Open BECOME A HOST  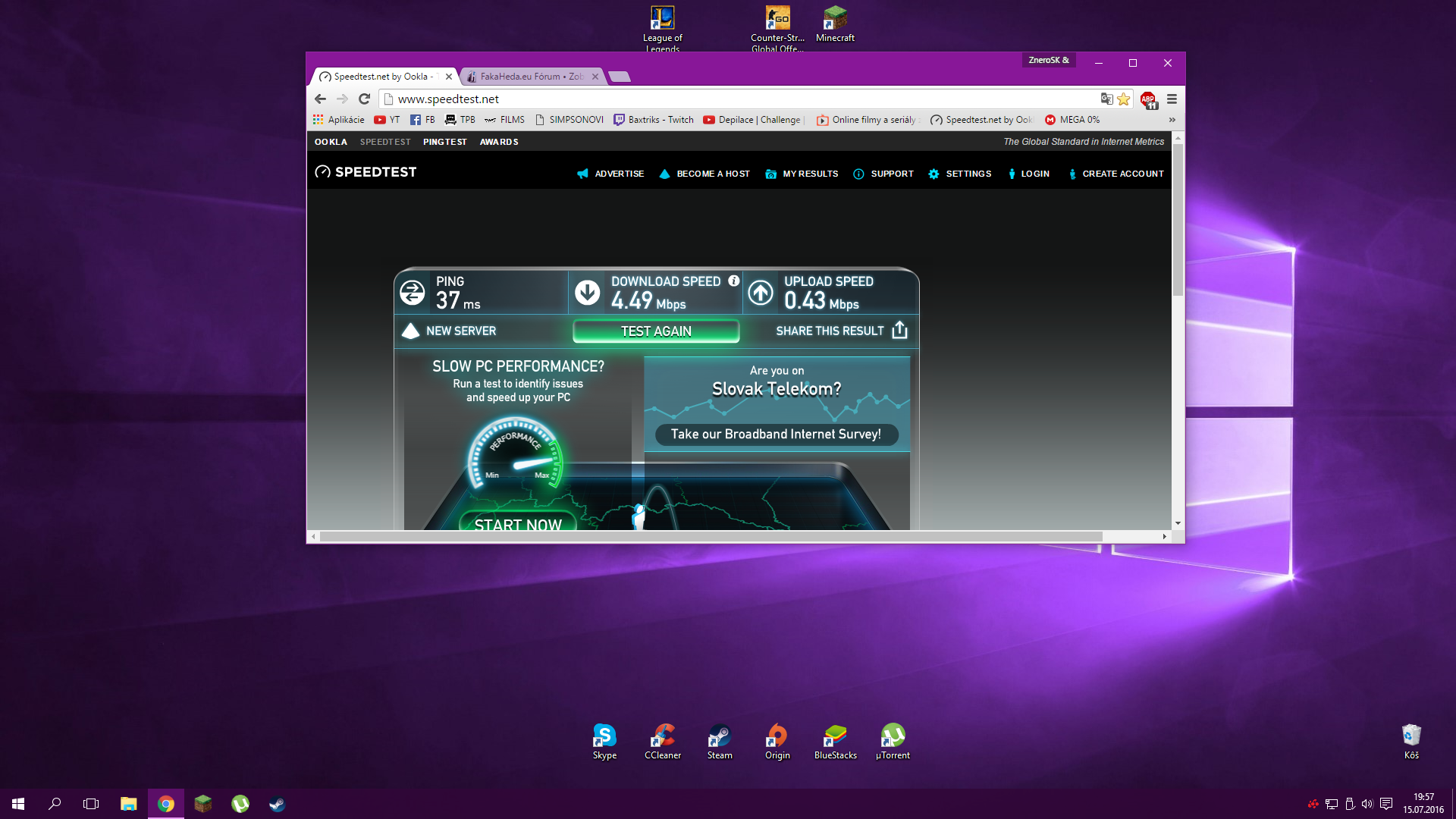coord(704,174)
